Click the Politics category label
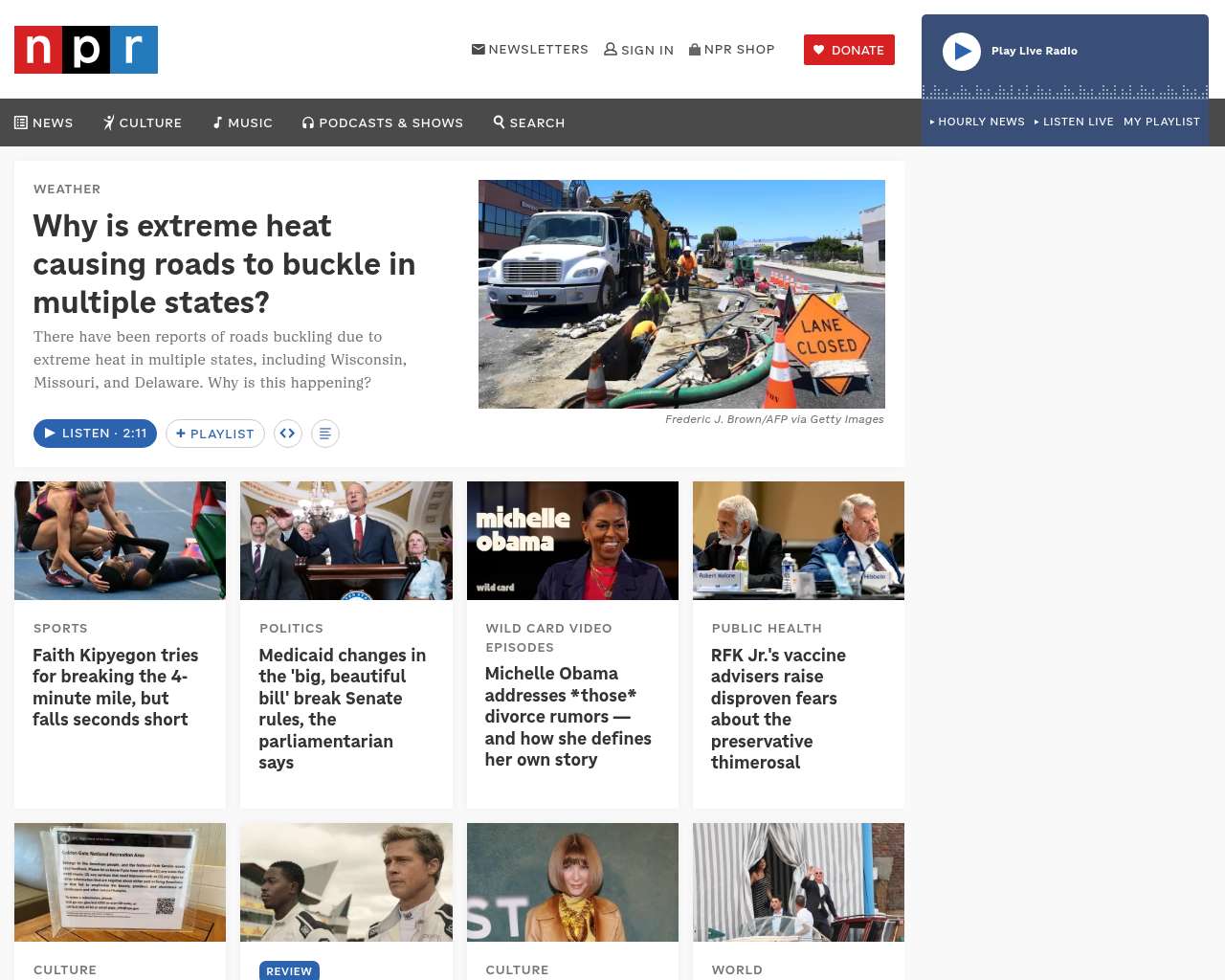Image resolution: width=1225 pixels, height=980 pixels. pos(291,629)
